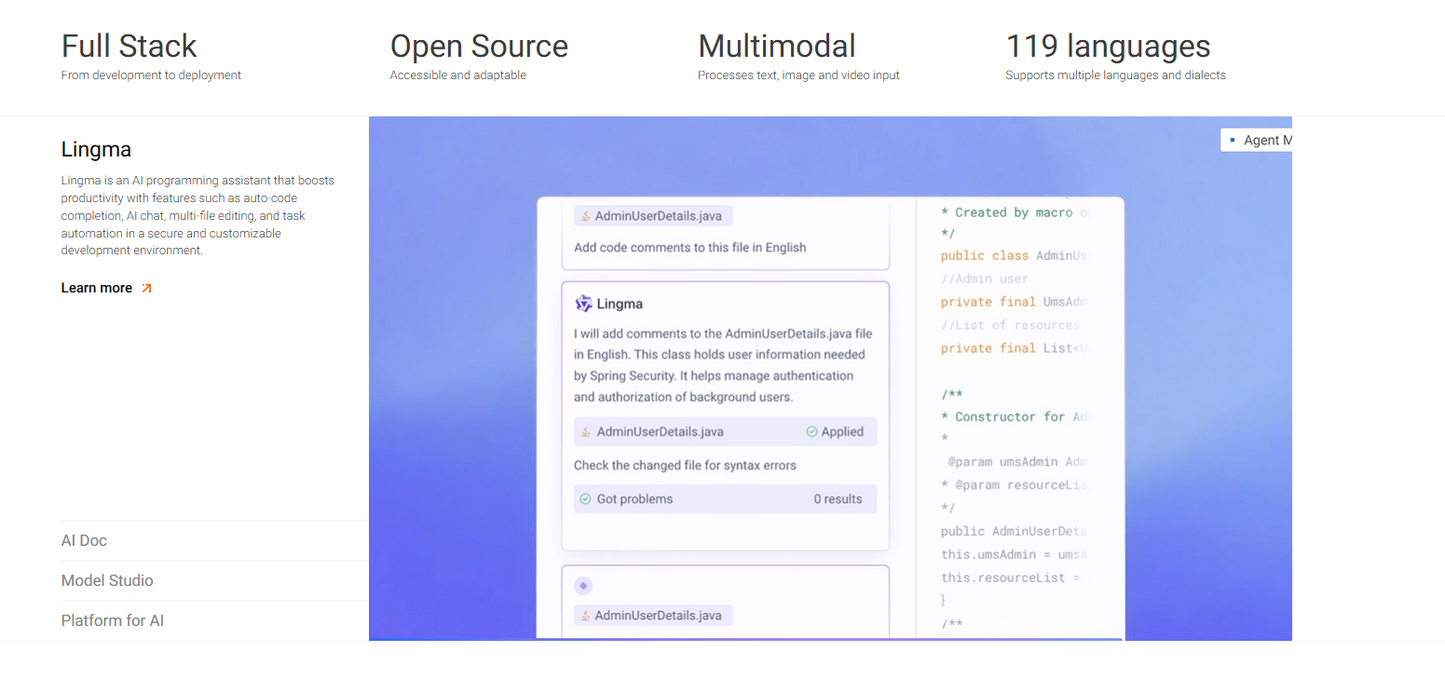1445x693 pixels.
Task: Click the Open Source heading
Action: coord(478,46)
